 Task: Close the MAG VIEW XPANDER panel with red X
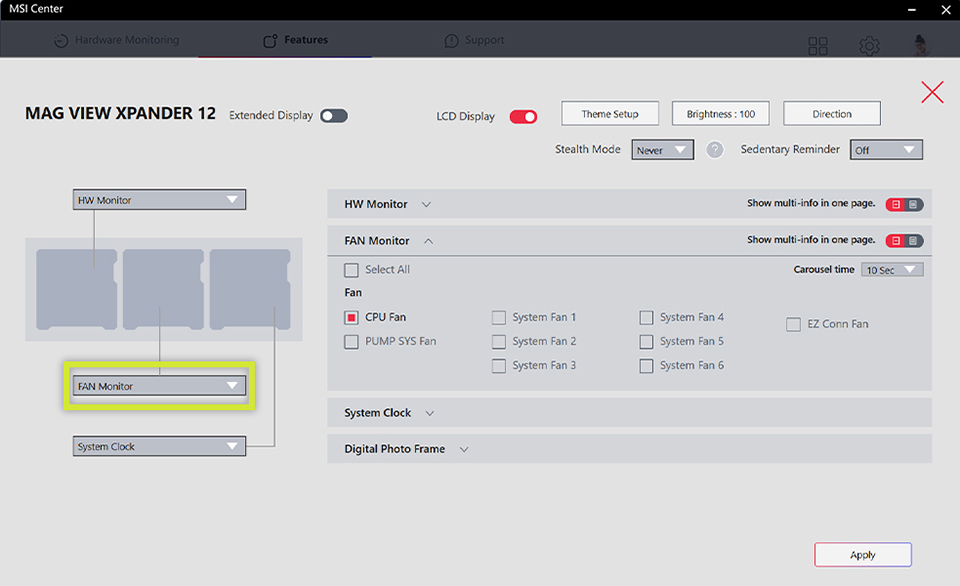tap(932, 92)
